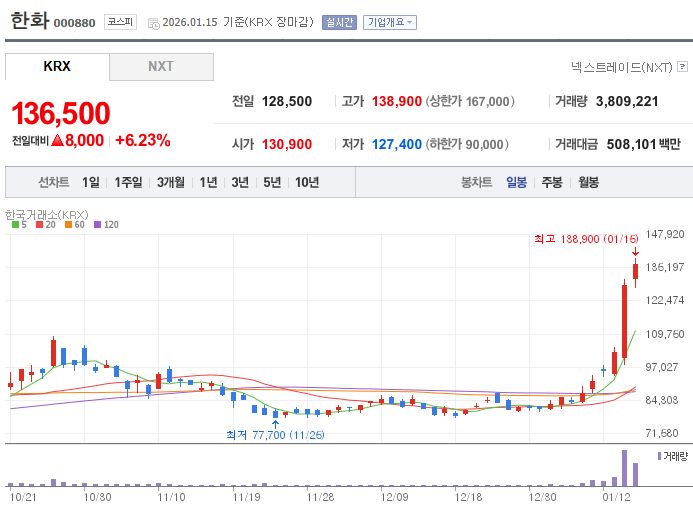The height and width of the screenshot is (508, 693).
Task: Show the 10년 line chart
Action: coord(307,182)
